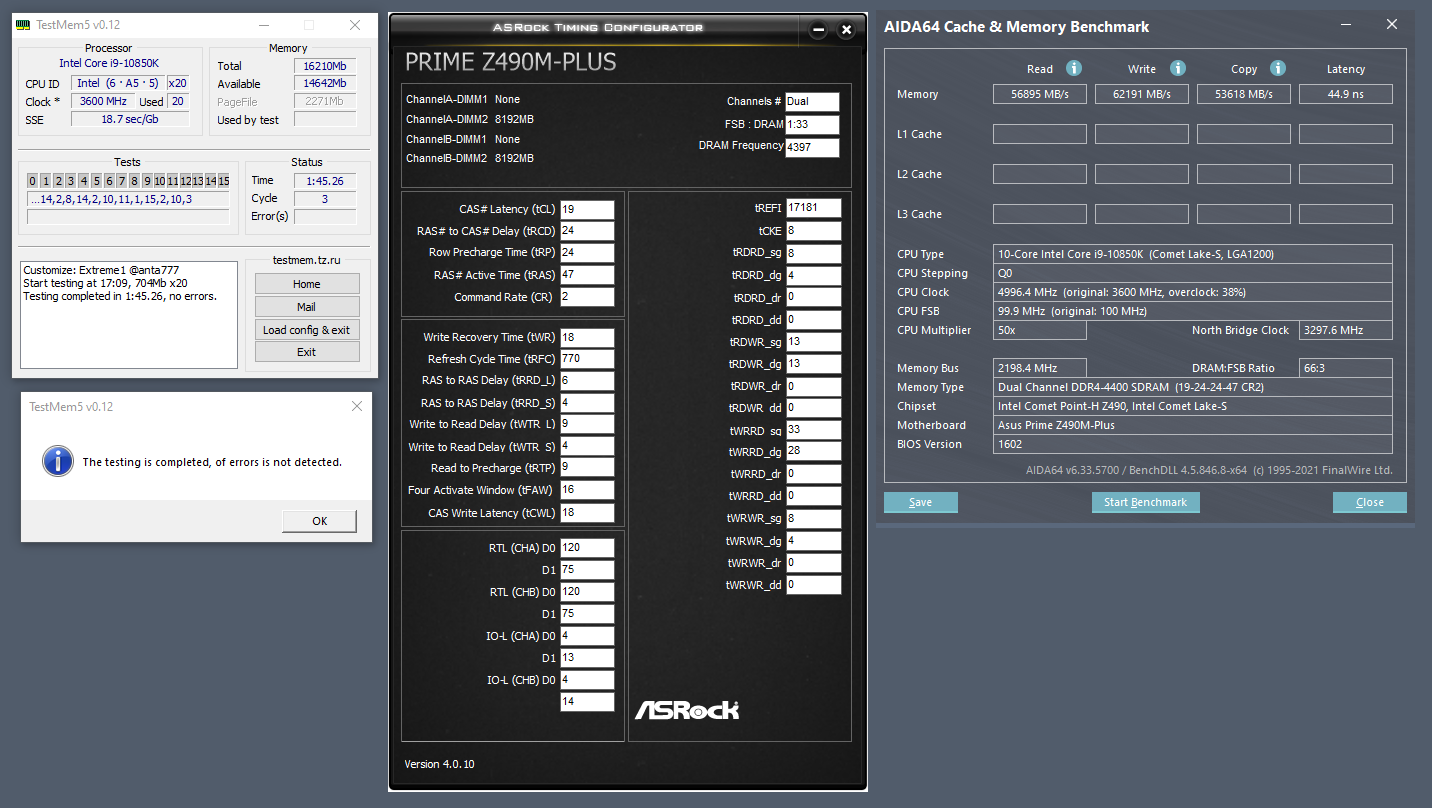Click the RAS# Active Time (tRAS) field
The height and width of the screenshot is (808, 1432).
coord(587,275)
